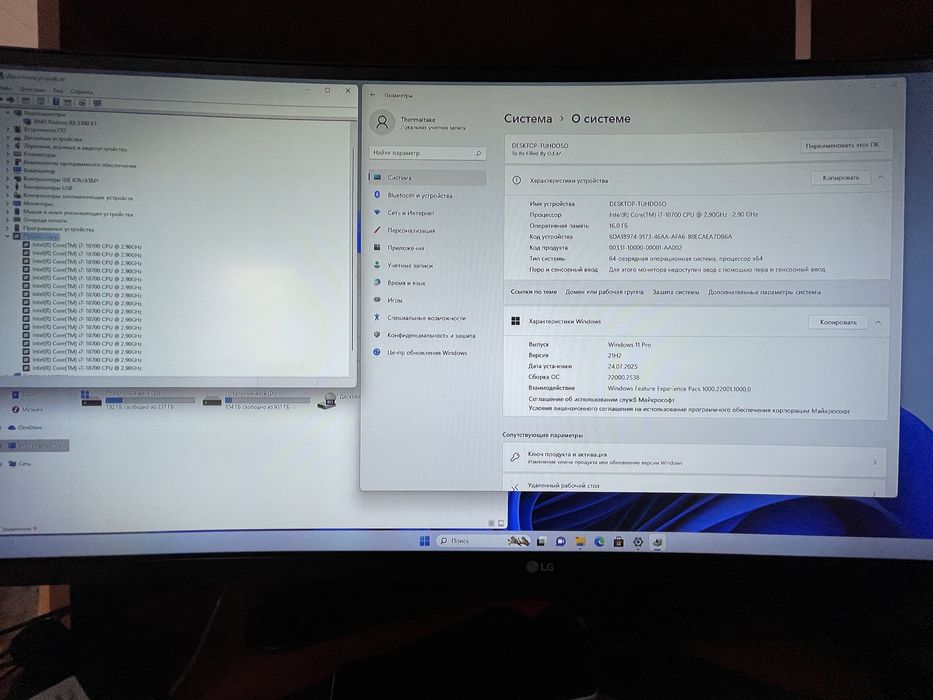Open the DVD drive in Explorer window

point(340,399)
